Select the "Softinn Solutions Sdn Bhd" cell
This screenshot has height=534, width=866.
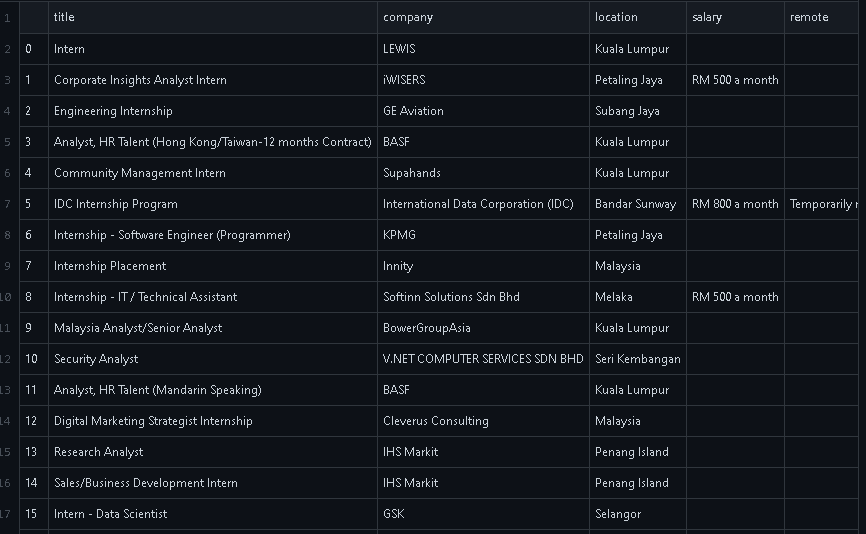coord(451,297)
